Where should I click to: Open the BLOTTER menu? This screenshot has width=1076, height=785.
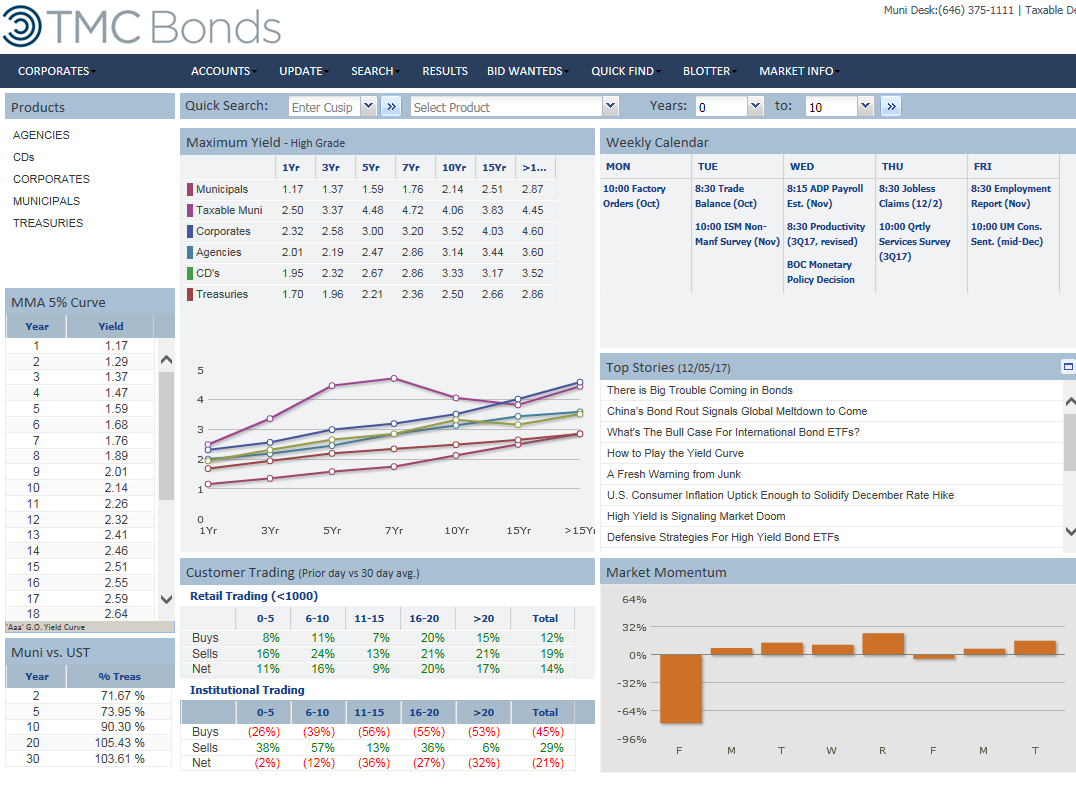click(710, 71)
